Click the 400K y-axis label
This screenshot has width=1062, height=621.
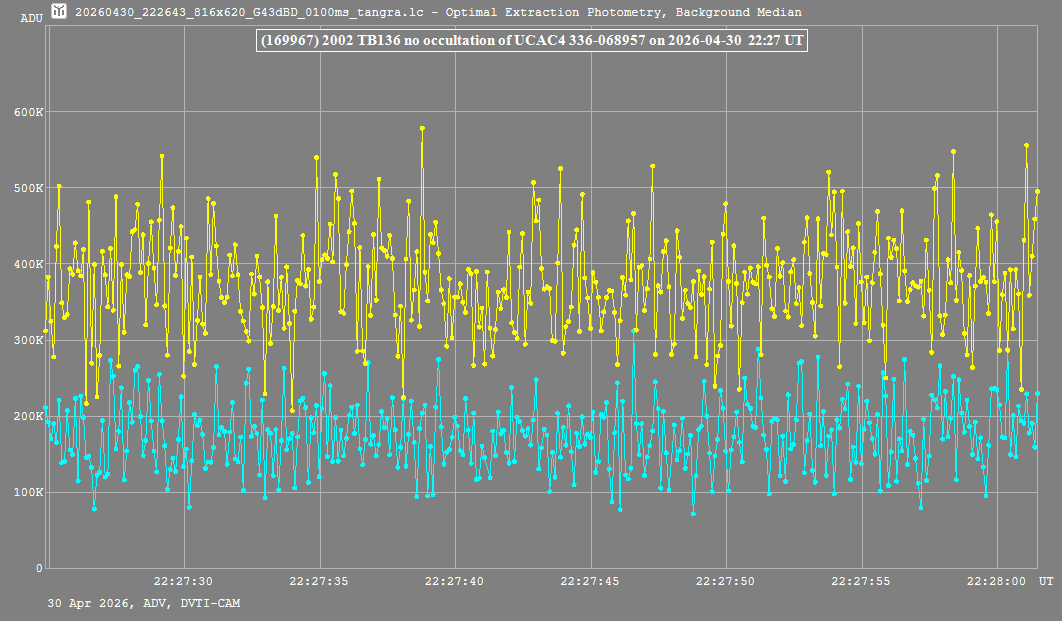pos(28,264)
